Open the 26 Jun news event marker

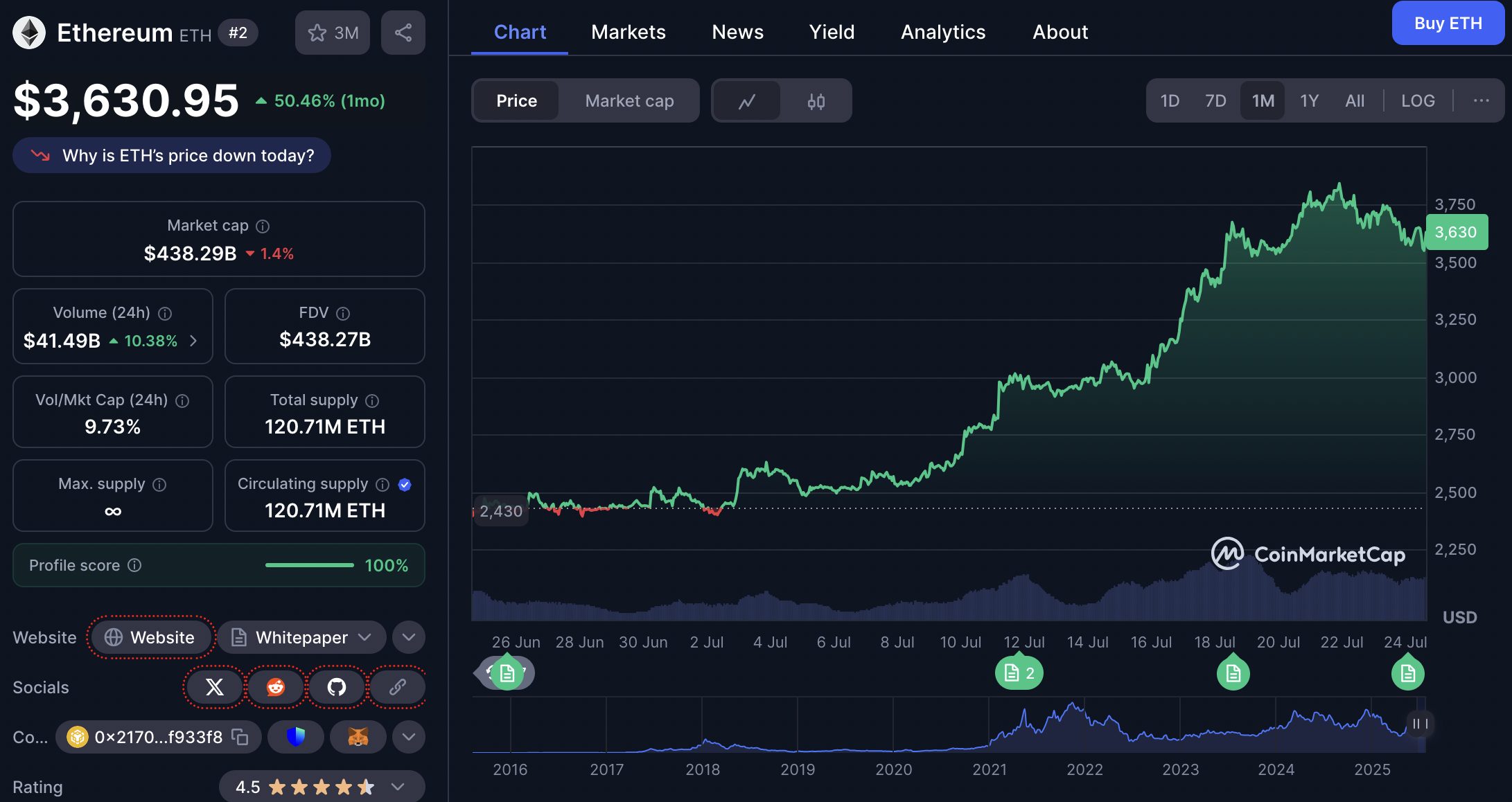pos(507,672)
